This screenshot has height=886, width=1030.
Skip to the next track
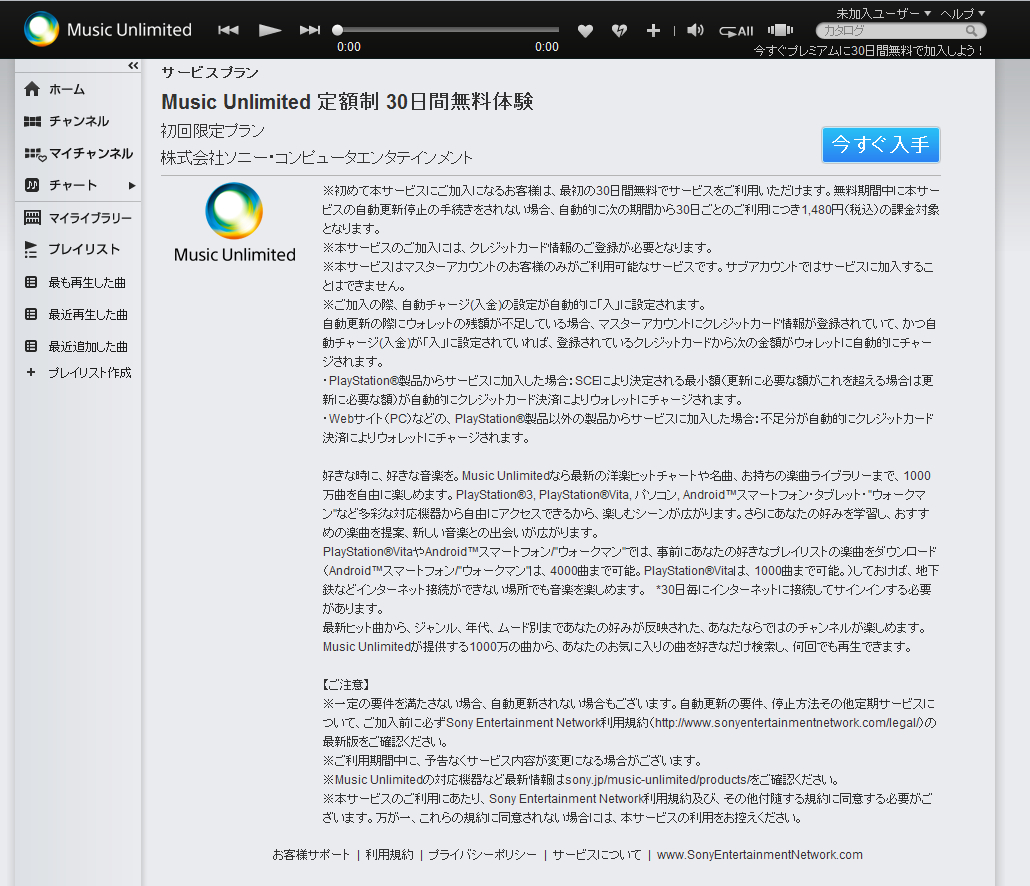tap(309, 30)
